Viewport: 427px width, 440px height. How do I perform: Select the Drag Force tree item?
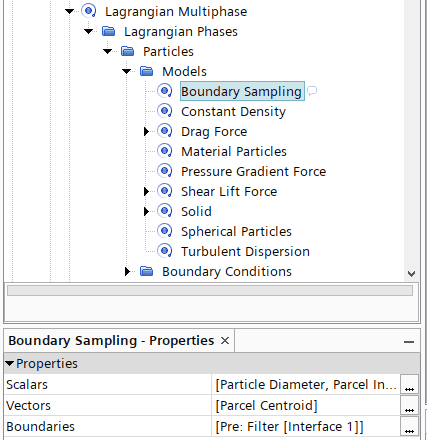(214, 131)
